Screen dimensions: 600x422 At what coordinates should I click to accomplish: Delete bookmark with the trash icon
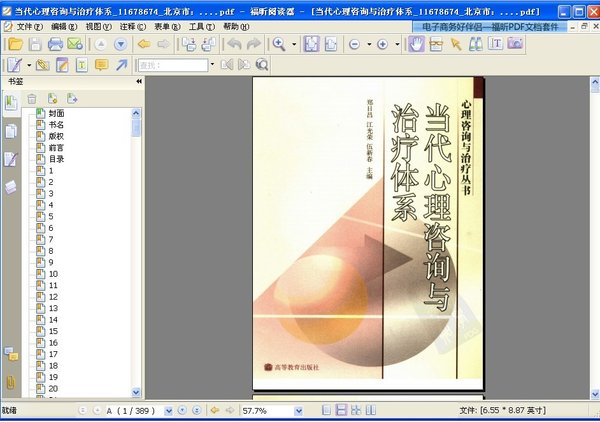32,99
